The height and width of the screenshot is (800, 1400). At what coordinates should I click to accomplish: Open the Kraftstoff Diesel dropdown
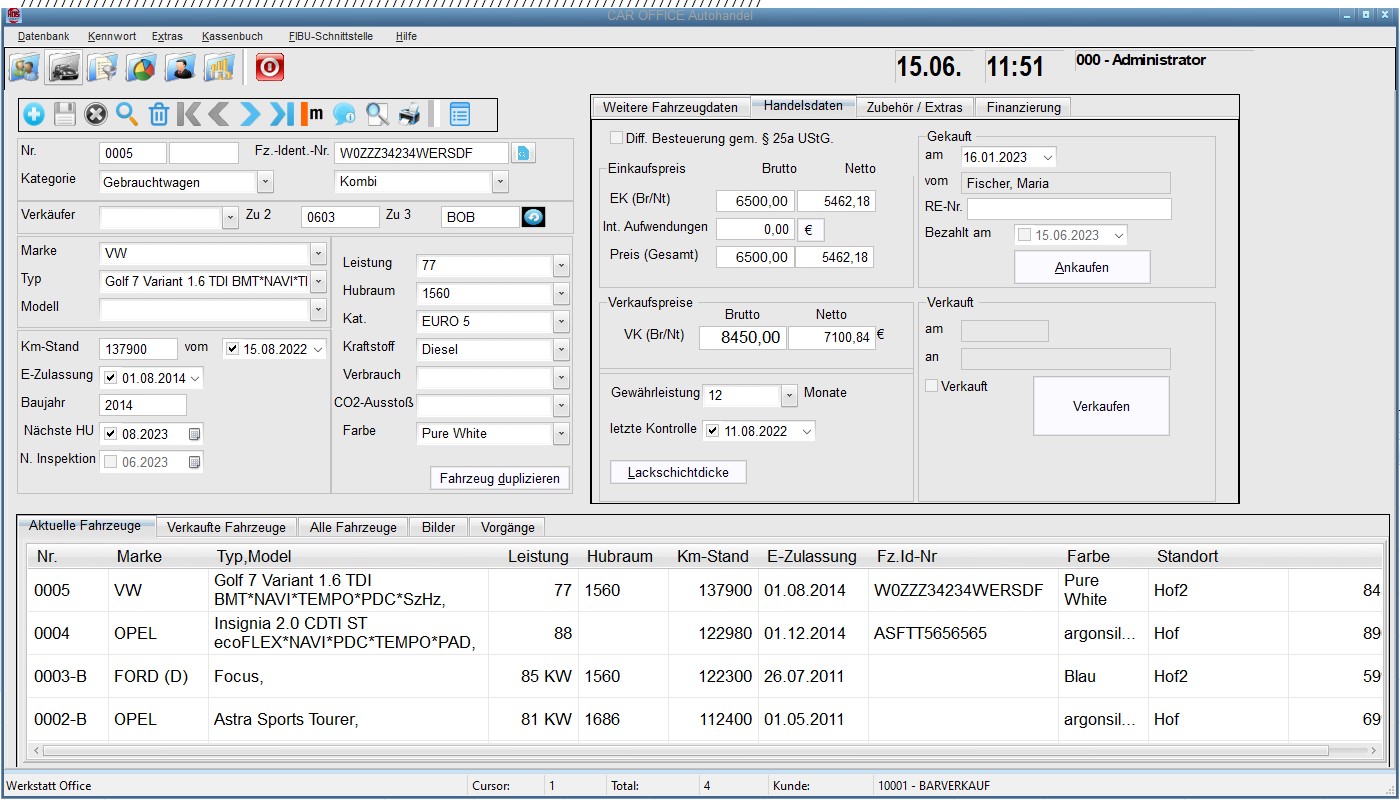(561, 350)
